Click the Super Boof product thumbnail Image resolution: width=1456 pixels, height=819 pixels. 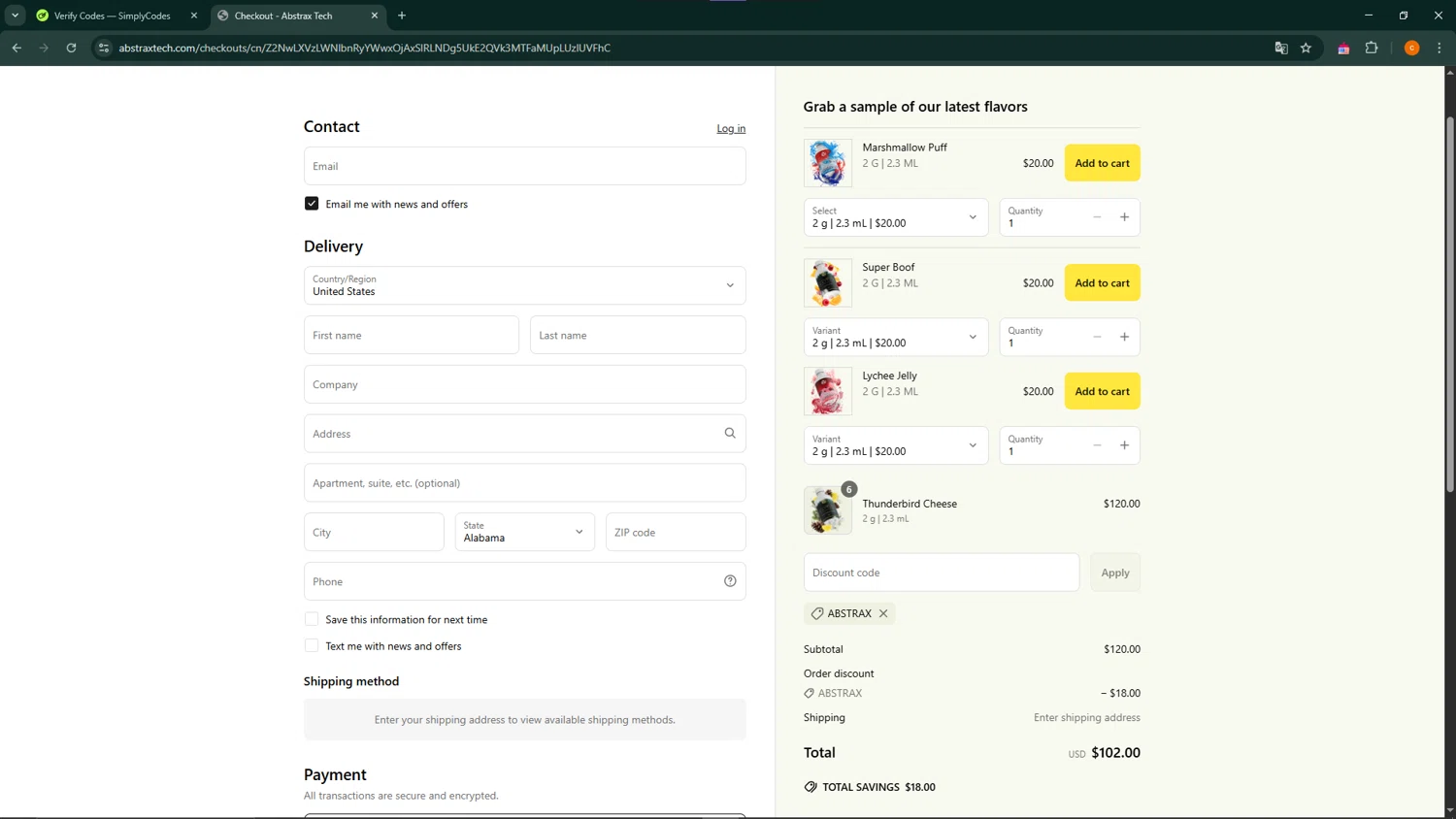click(x=828, y=283)
